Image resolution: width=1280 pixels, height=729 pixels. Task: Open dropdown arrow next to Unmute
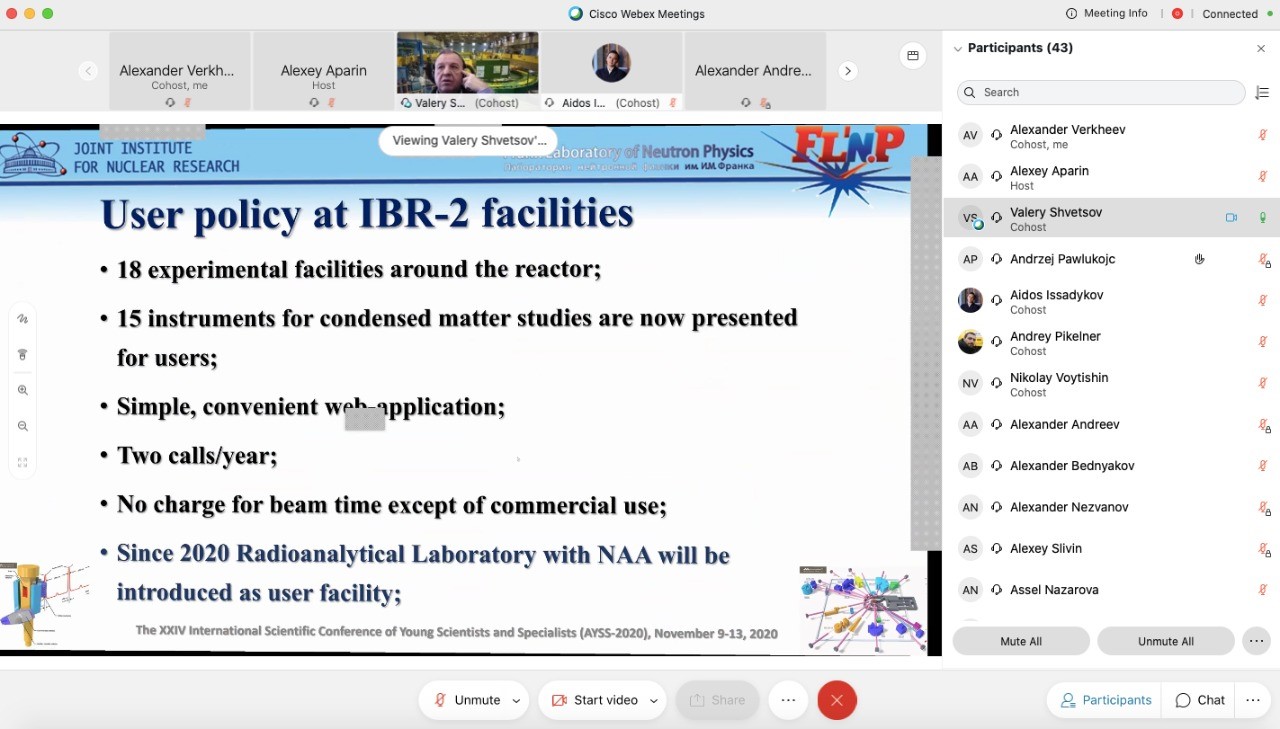tap(516, 701)
